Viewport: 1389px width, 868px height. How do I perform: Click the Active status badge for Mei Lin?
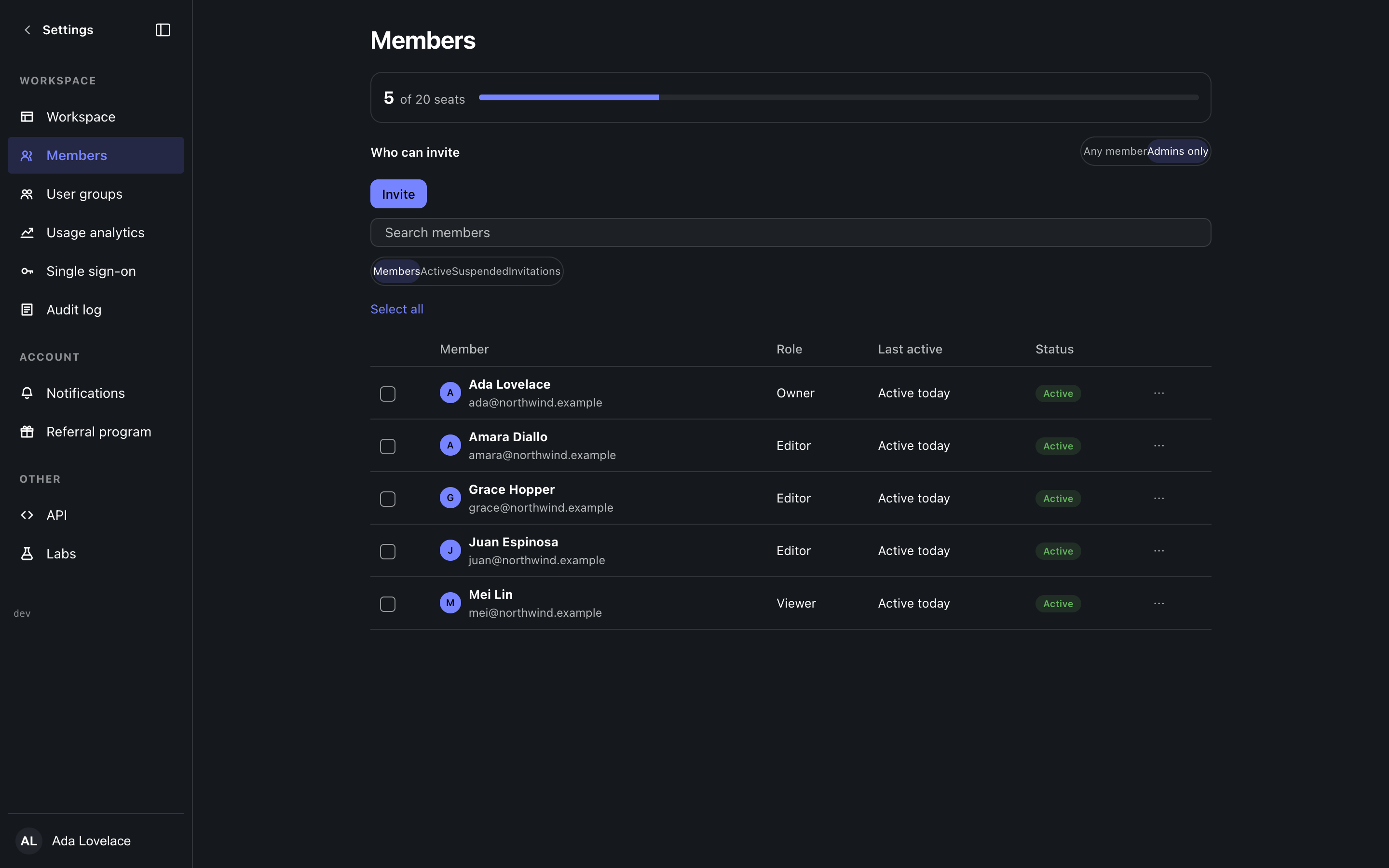[x=1058, y=603]
